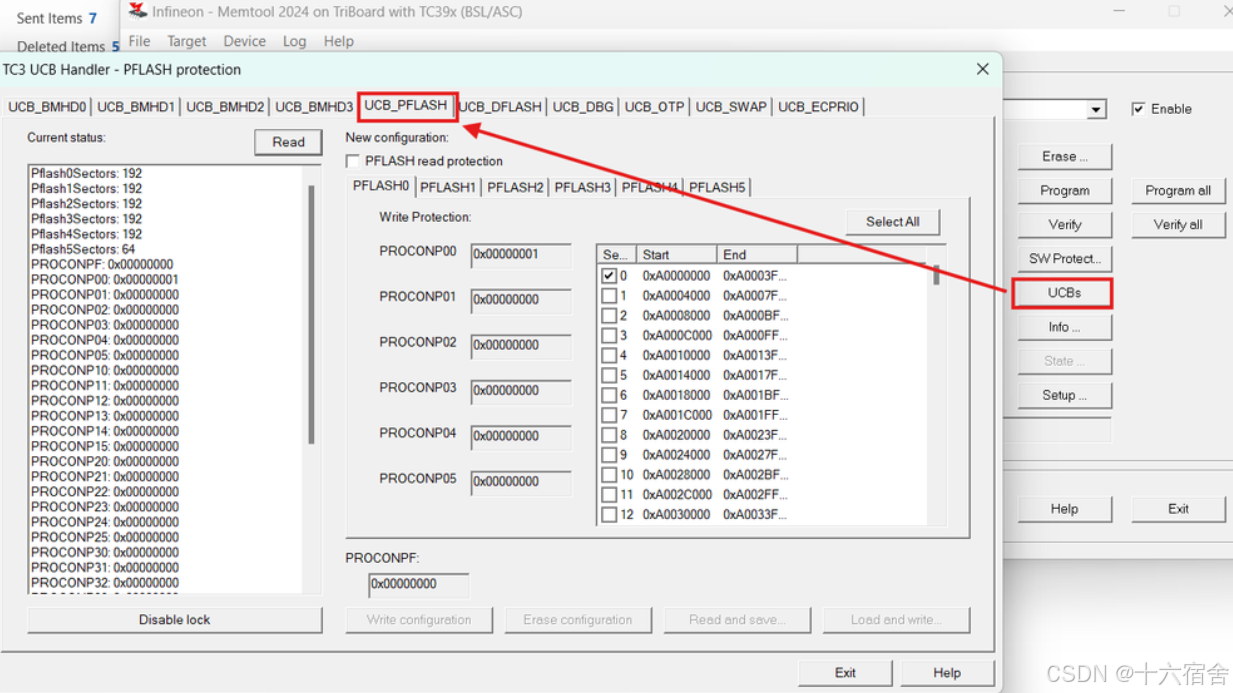Click the Write configuration button
The width and height of the screenshot is (1233, 693).
tap(419, 620)
